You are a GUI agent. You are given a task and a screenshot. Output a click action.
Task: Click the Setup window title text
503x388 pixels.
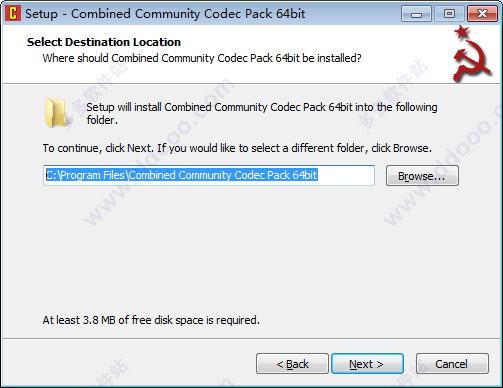tap(165, 14)
